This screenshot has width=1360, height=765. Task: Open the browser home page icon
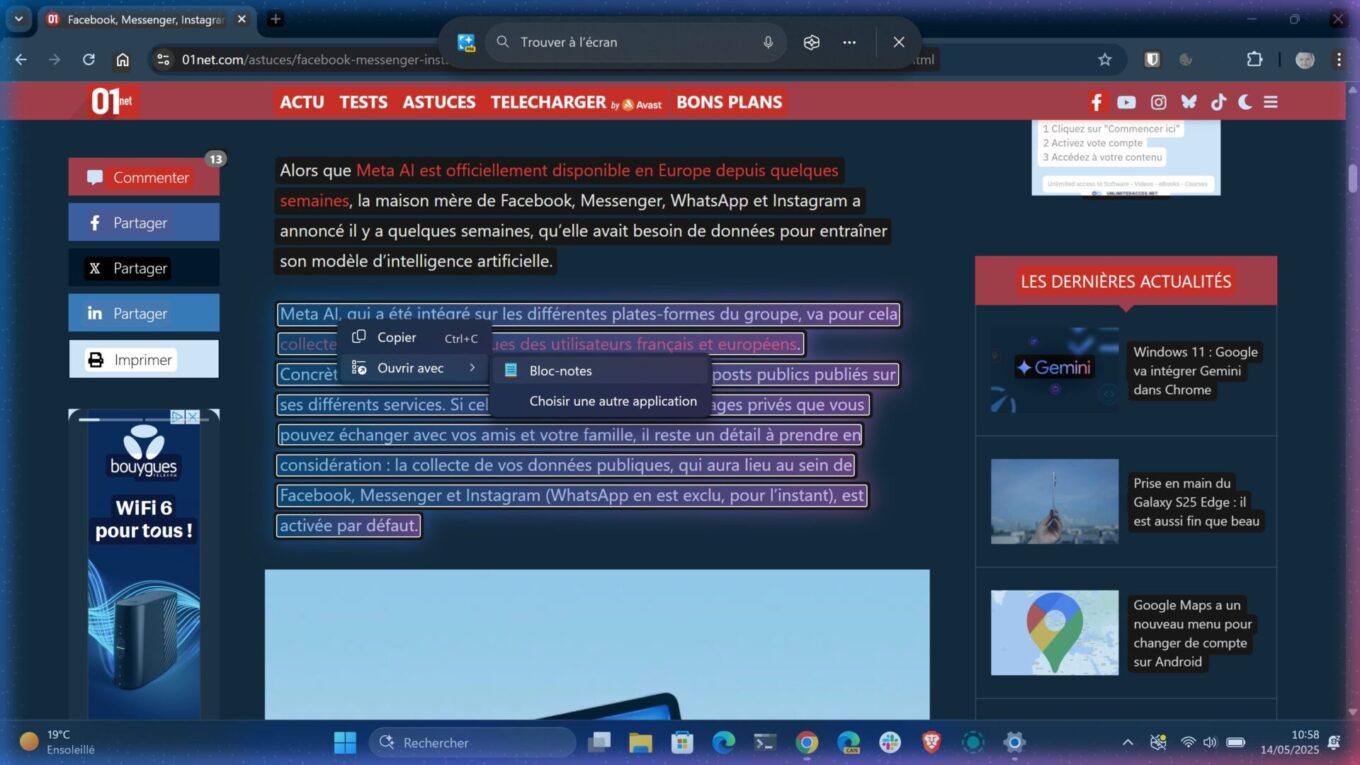[x=122, y=60]
